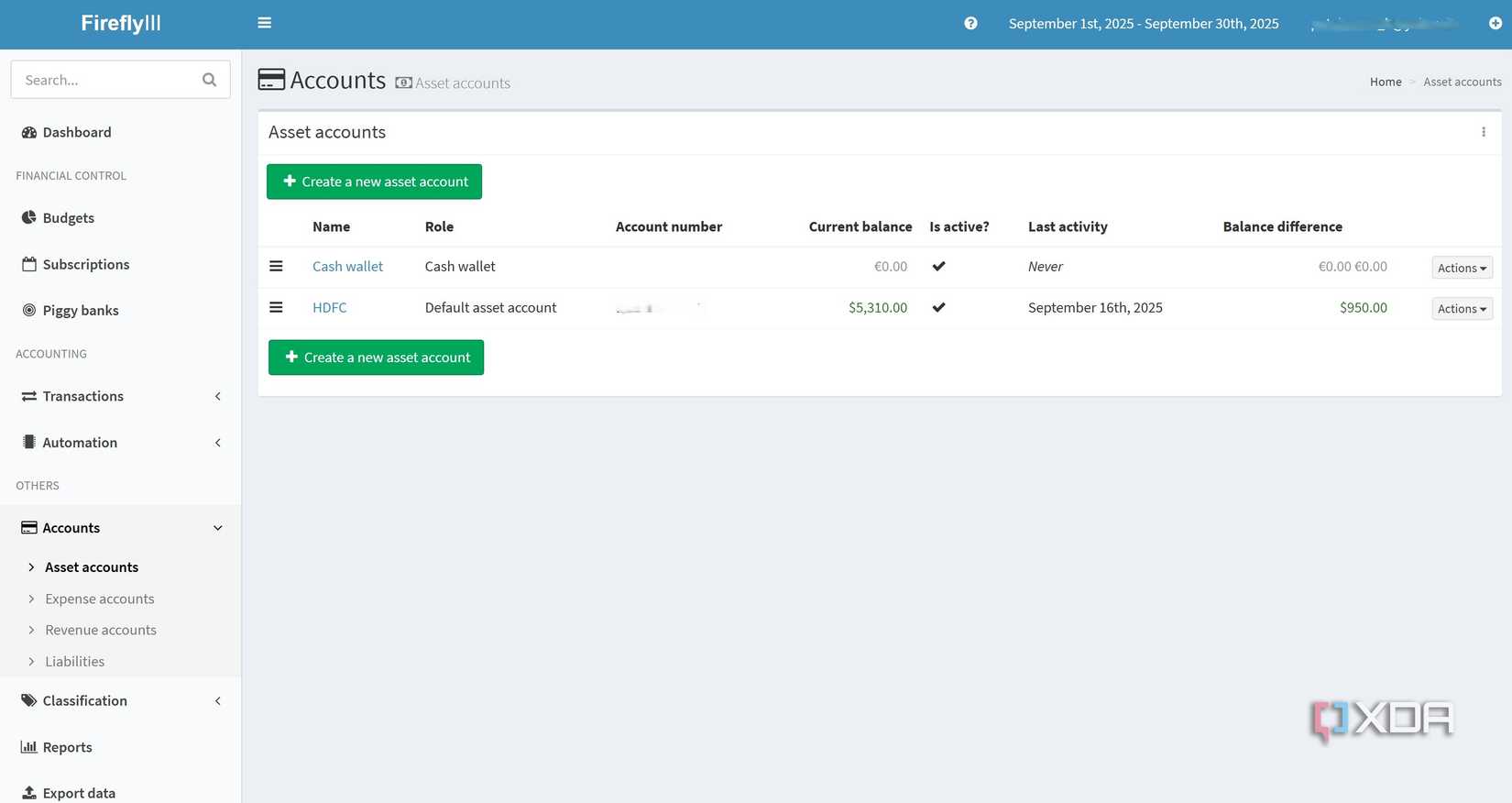Expand the Classification submenu chevron
Screen dimensions: 1512x803
218,701
